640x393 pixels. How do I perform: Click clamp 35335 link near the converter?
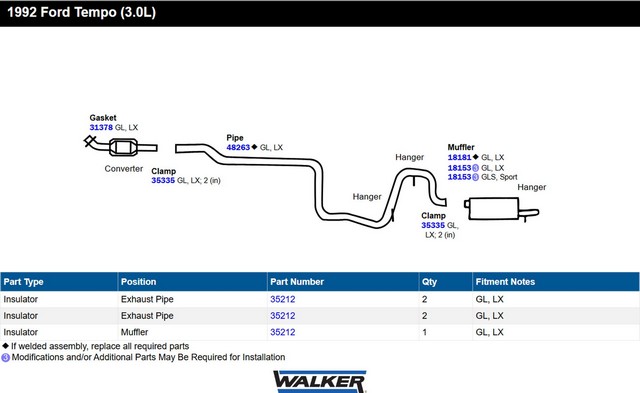tap(163, 180)
